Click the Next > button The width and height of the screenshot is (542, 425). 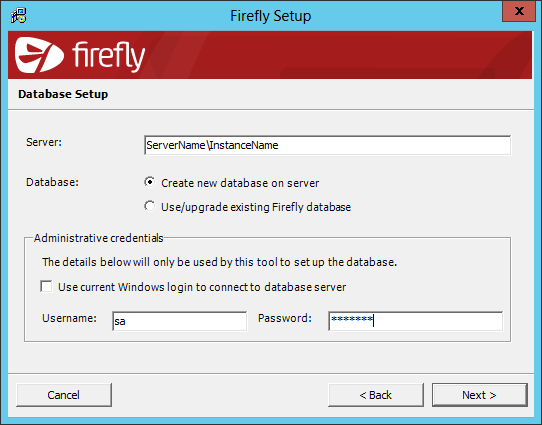479,395
